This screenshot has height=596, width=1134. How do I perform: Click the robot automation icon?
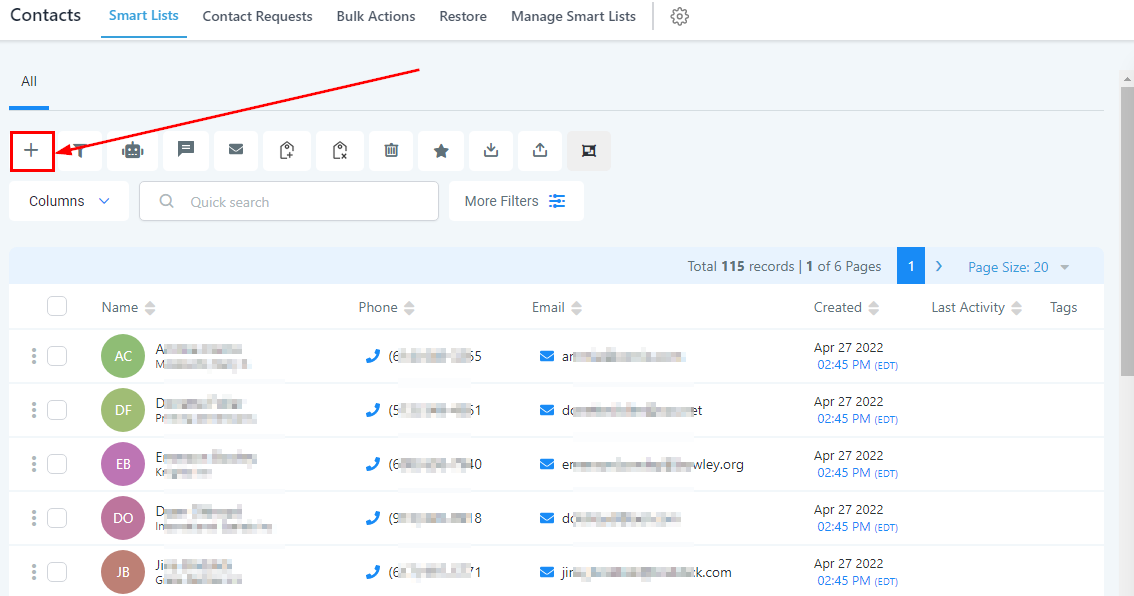coord(133,150)
